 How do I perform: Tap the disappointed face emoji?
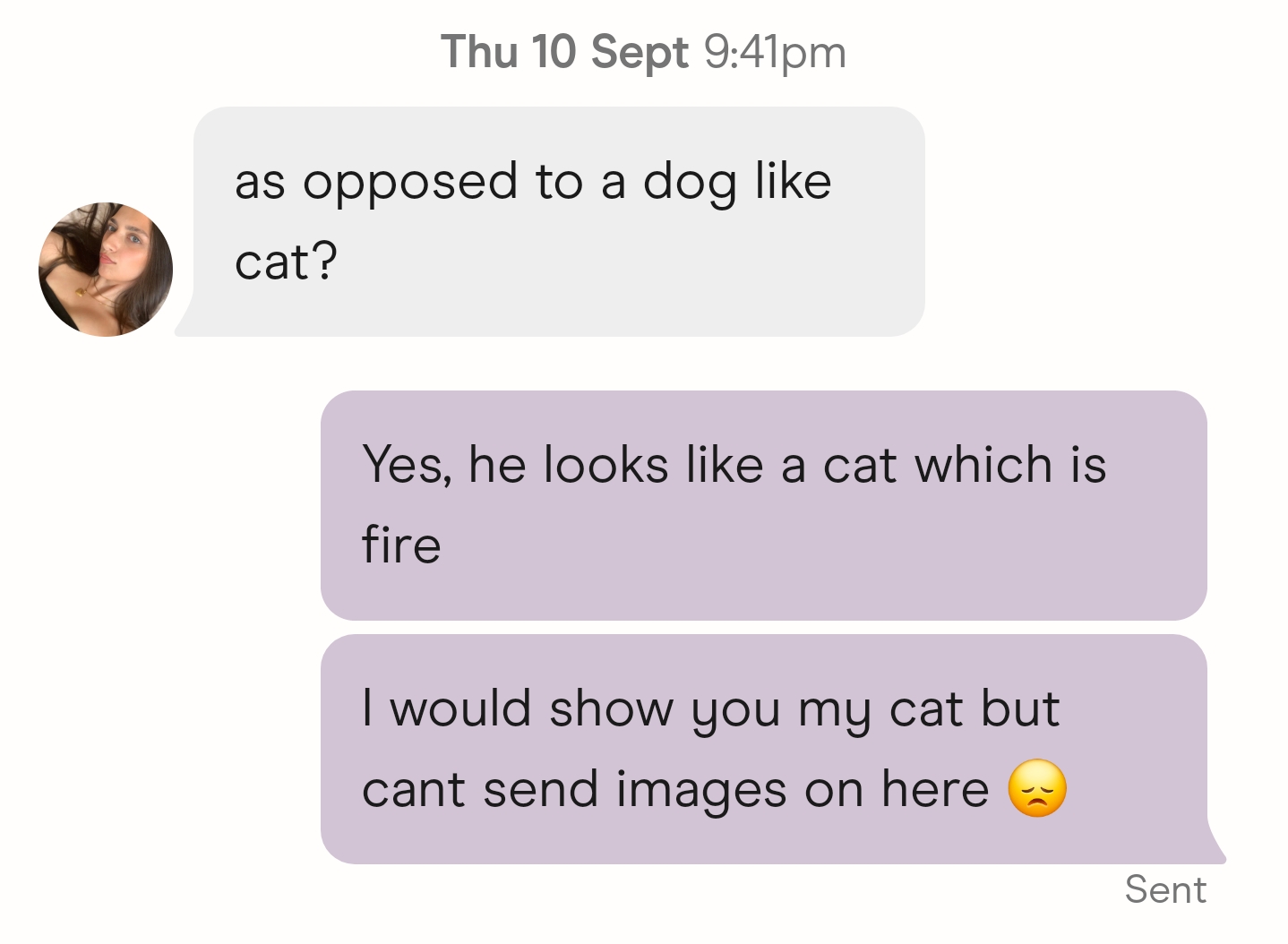pos(1037,789)
